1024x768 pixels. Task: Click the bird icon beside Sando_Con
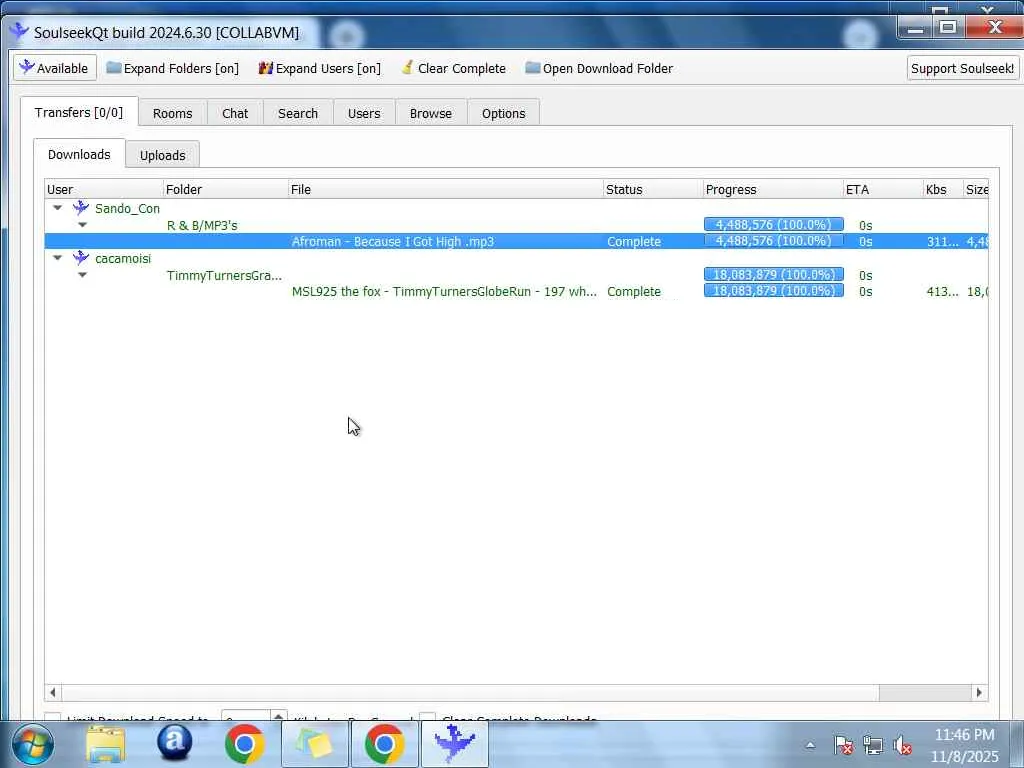click(81, 208)
